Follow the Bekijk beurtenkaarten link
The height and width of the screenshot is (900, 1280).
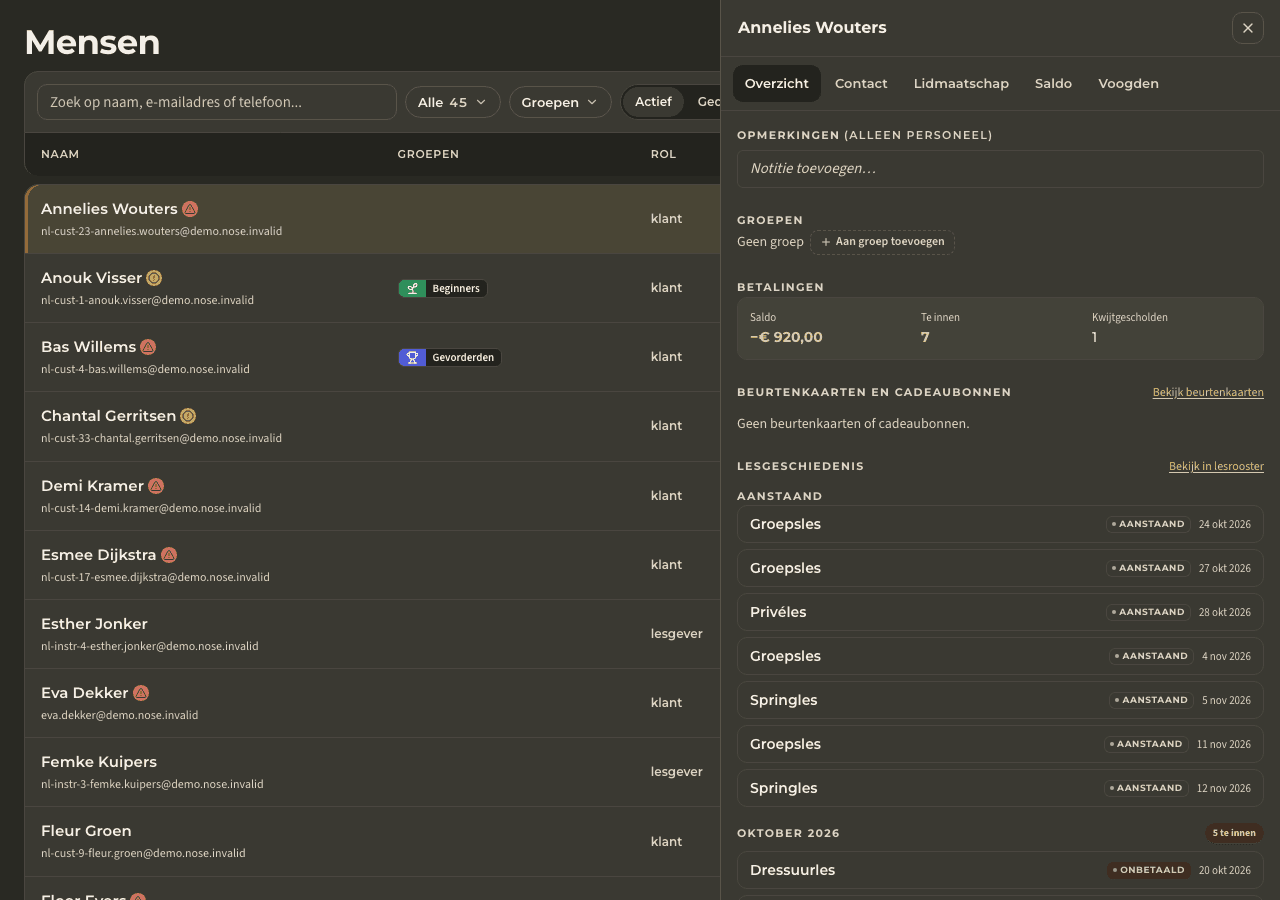point(1208,393)
